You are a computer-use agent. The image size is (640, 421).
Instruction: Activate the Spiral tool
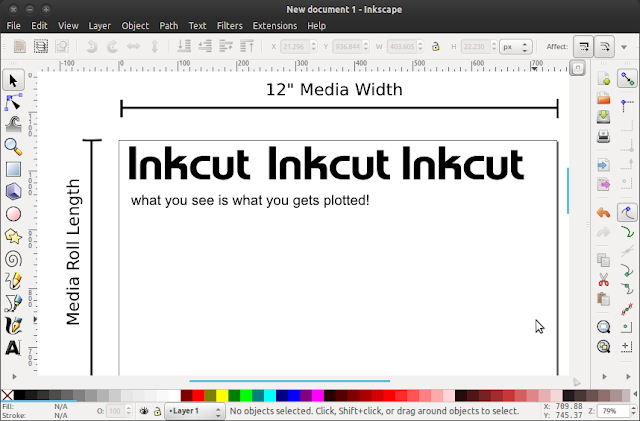[x=13, y=258]
